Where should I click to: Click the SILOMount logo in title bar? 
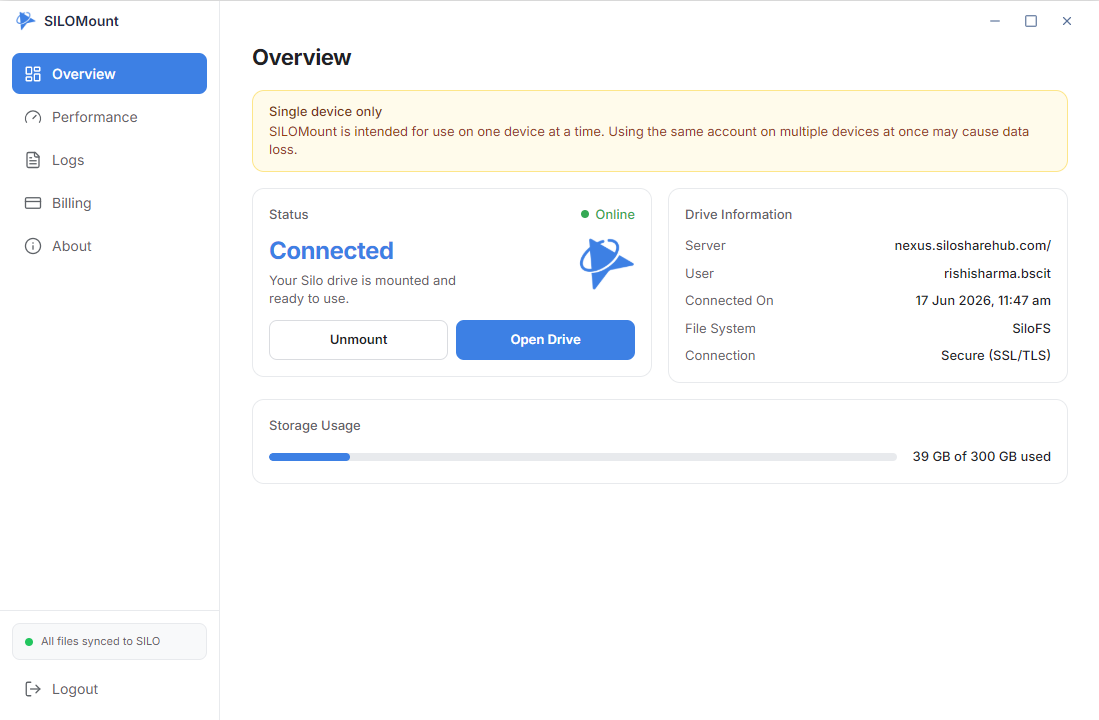(25, 21)
